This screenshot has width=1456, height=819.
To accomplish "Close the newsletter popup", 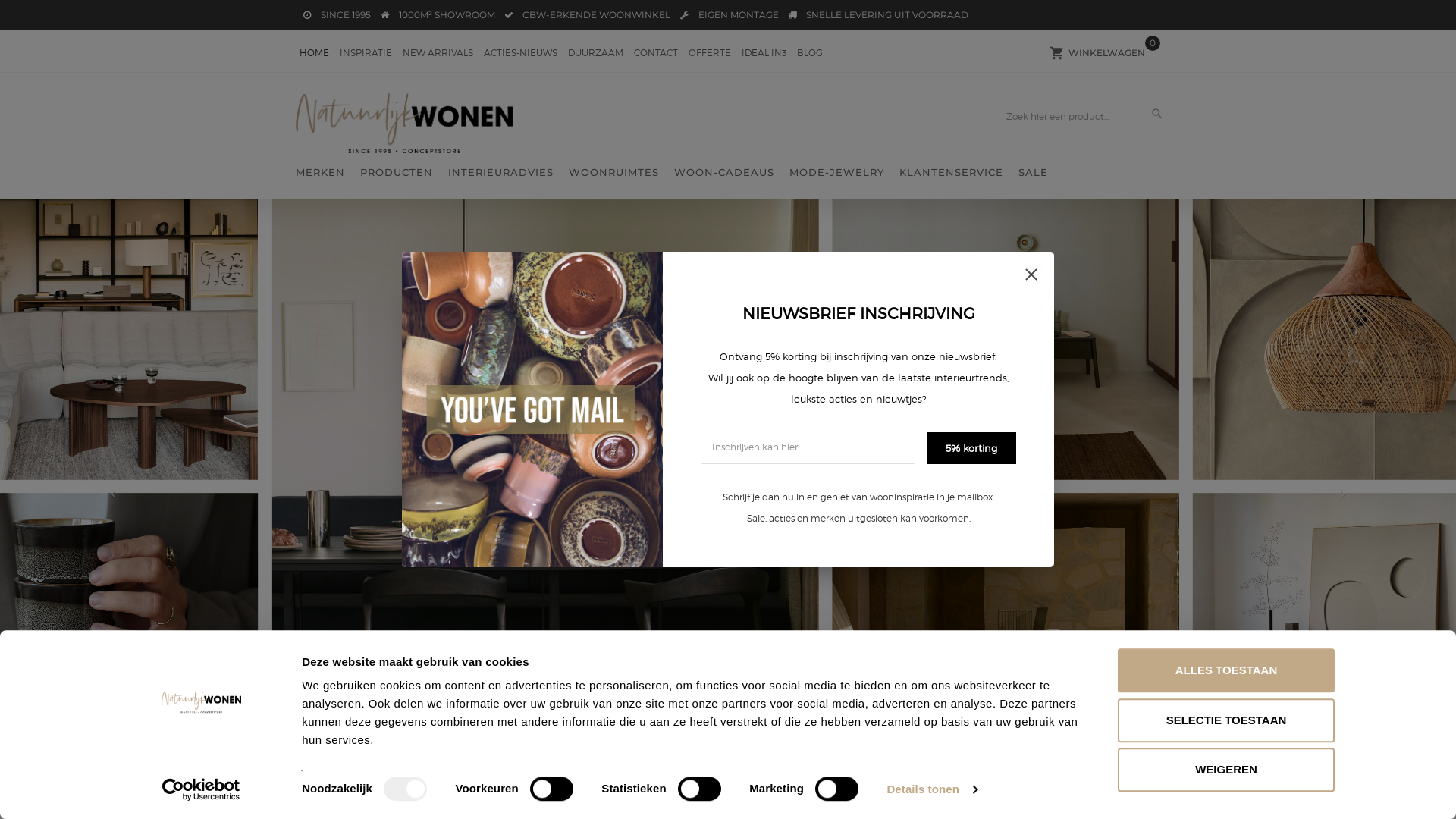I will [x=1031, y=275].
